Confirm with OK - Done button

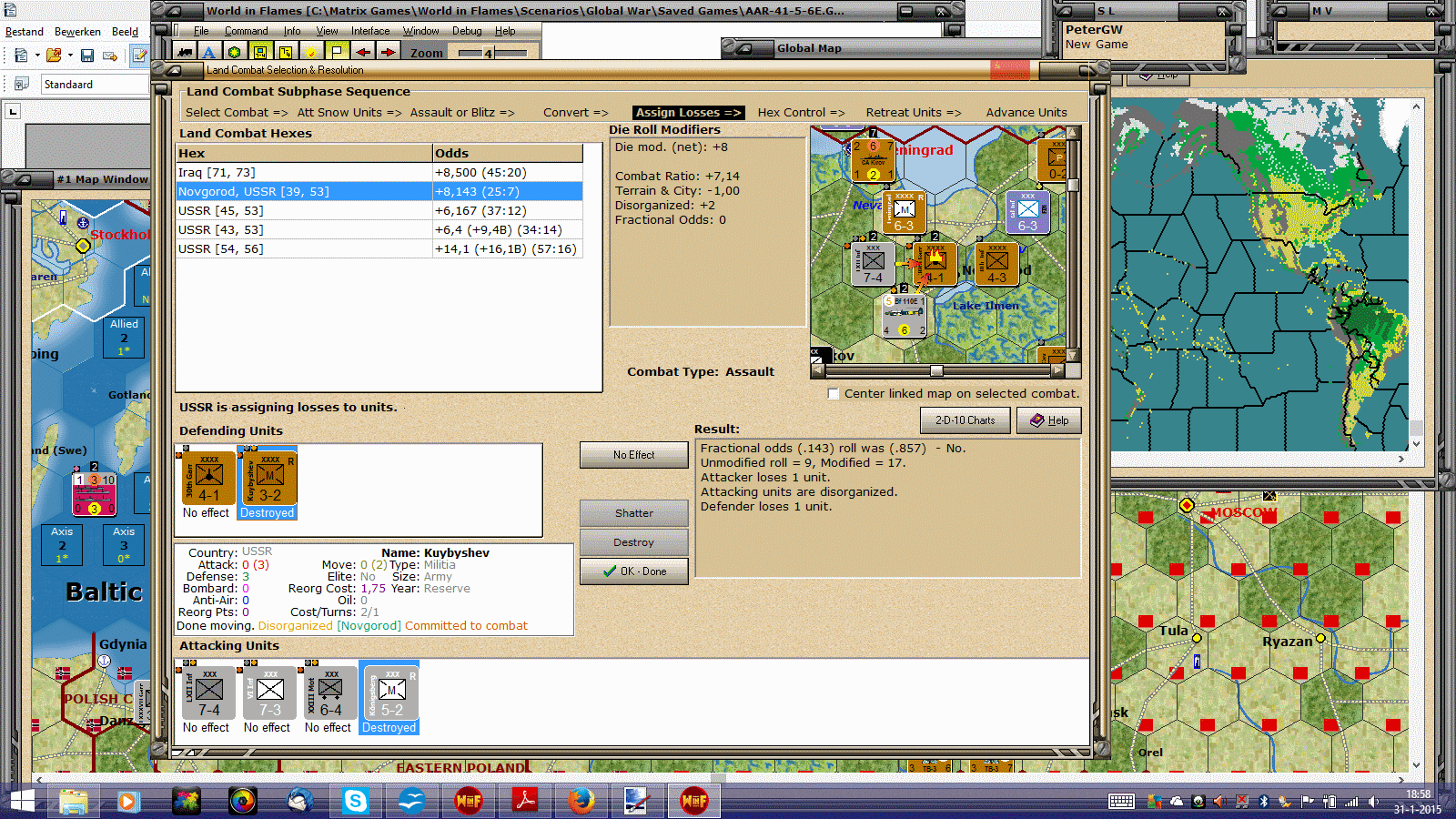click(x=633, y=571)
